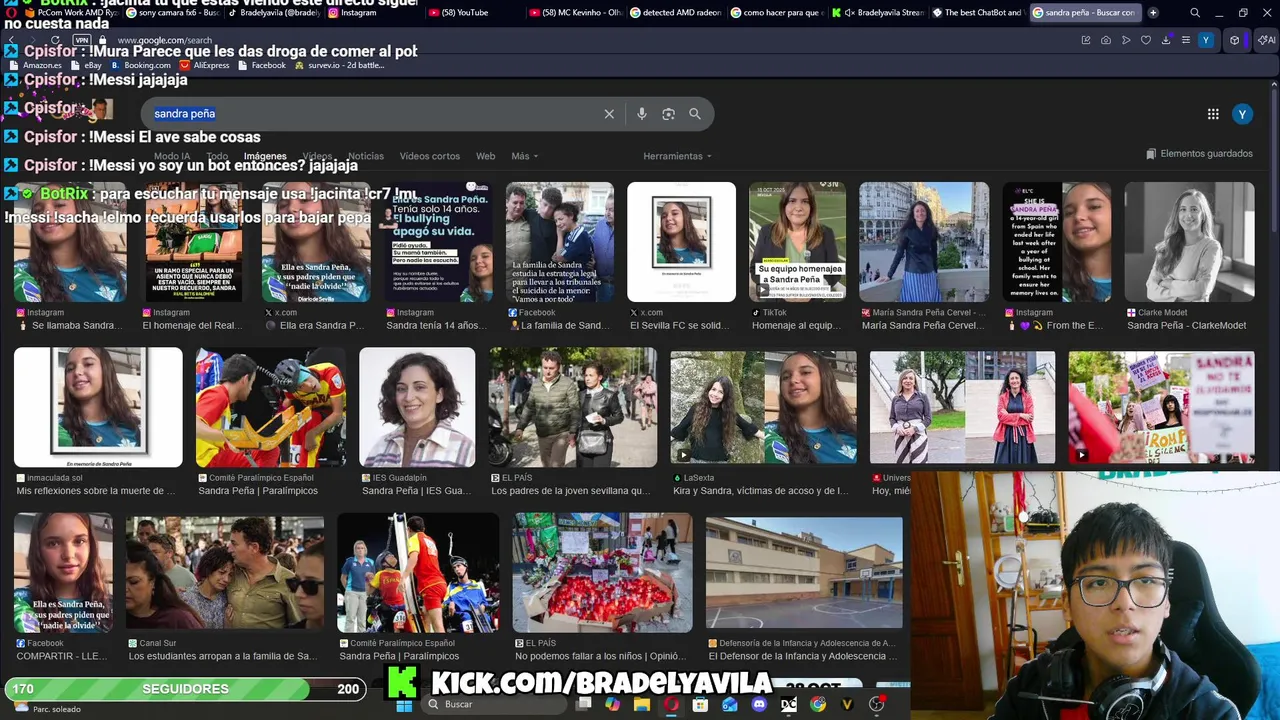Launch Copilot from the taskbar
The width and height of the screenshot is (1280, 720).
click(613, 704)
